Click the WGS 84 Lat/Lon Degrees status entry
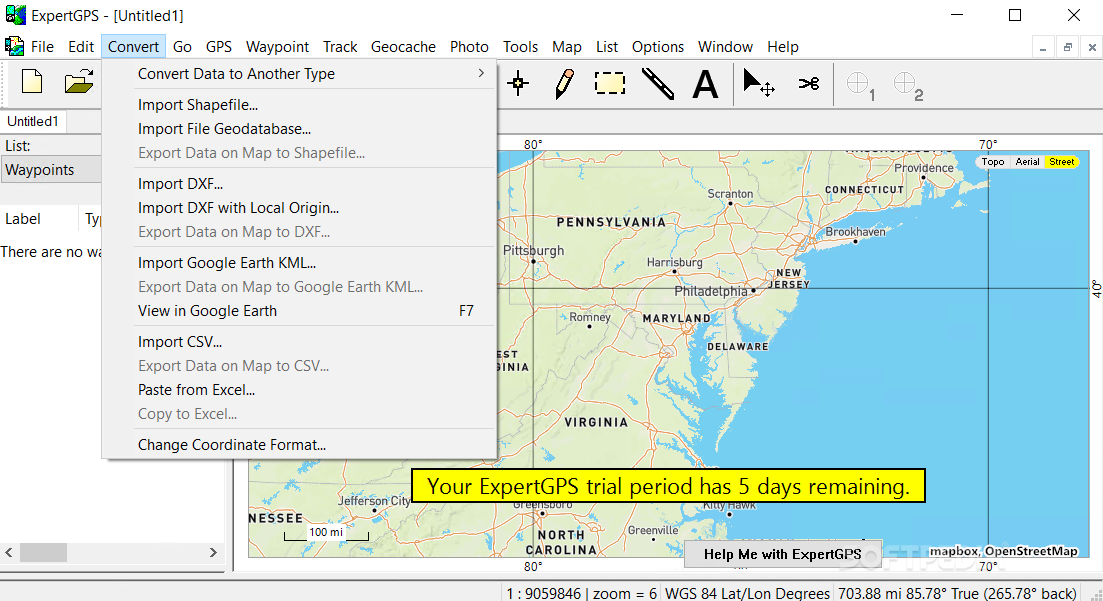 click(x=747, y=593)
